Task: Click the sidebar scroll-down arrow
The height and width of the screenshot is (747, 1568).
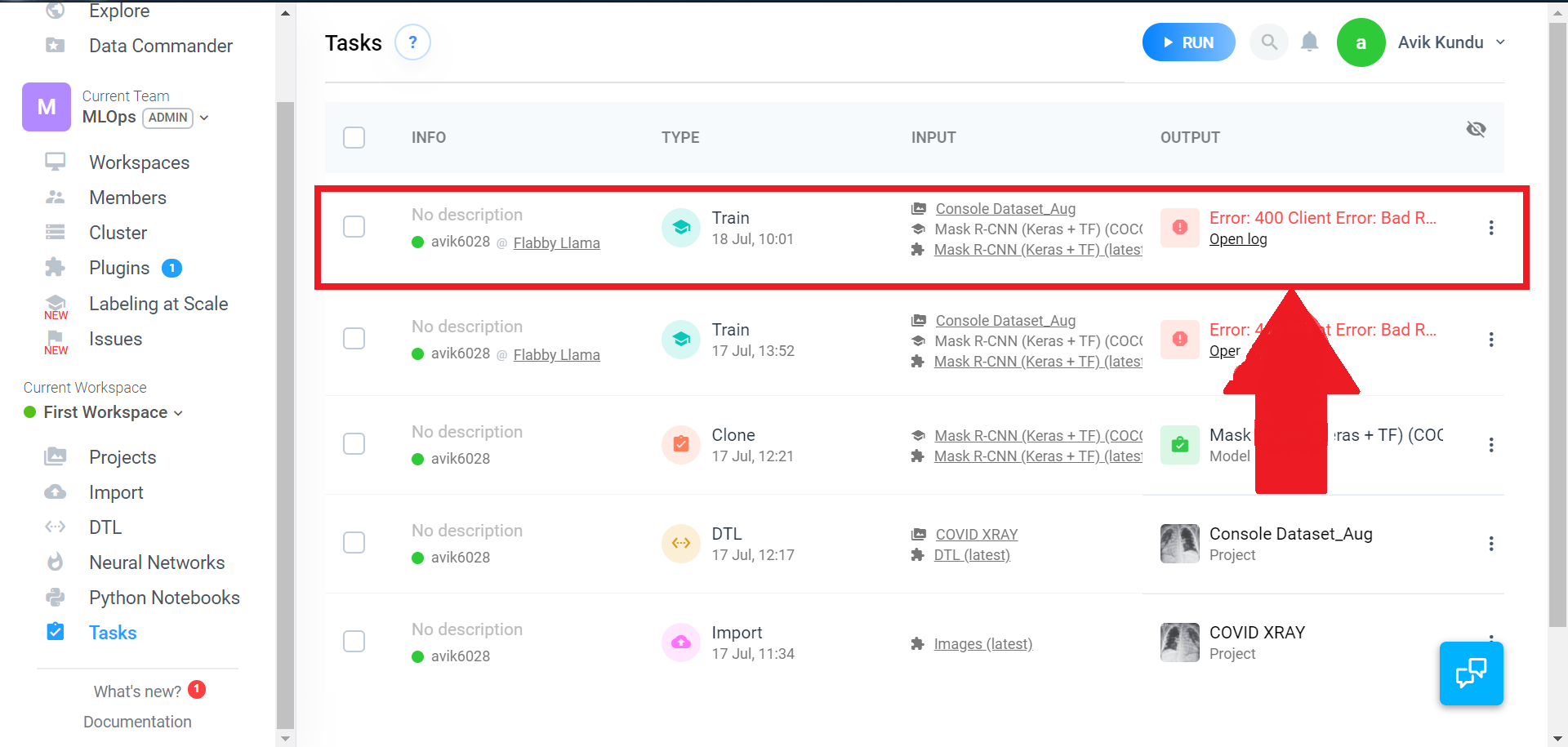Action: pos(285,739)
